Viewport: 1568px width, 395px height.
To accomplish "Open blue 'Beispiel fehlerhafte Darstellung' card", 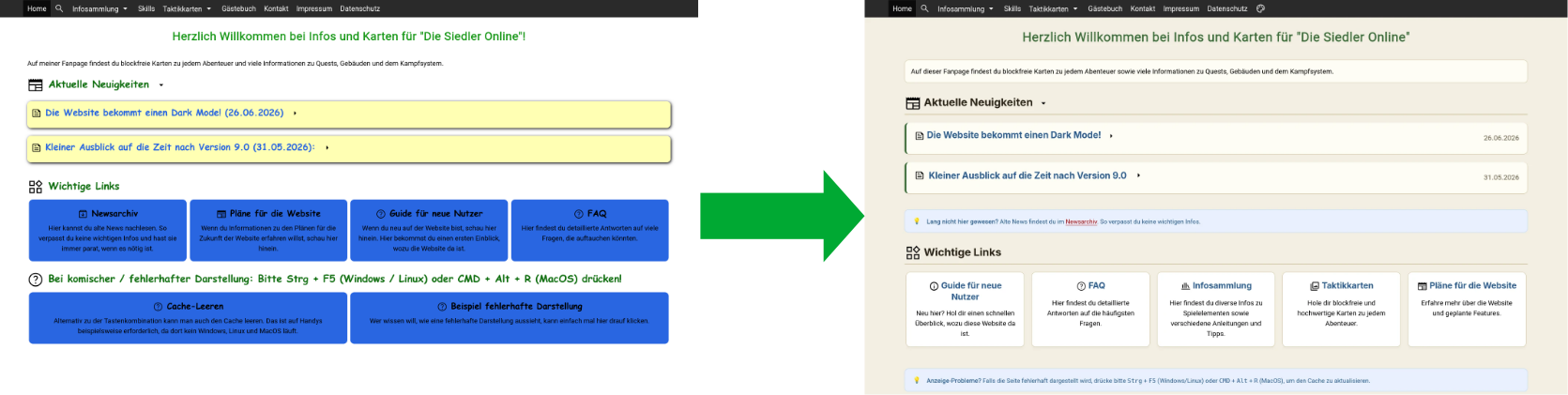I will coord(510,318).
